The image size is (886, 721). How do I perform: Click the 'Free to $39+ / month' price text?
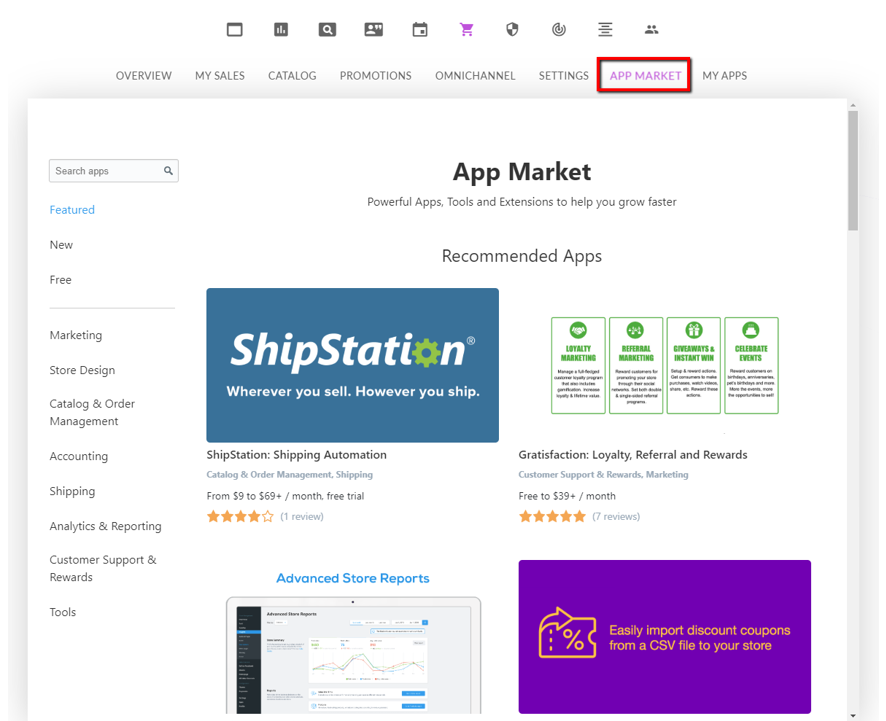click(x=567, y=496)
